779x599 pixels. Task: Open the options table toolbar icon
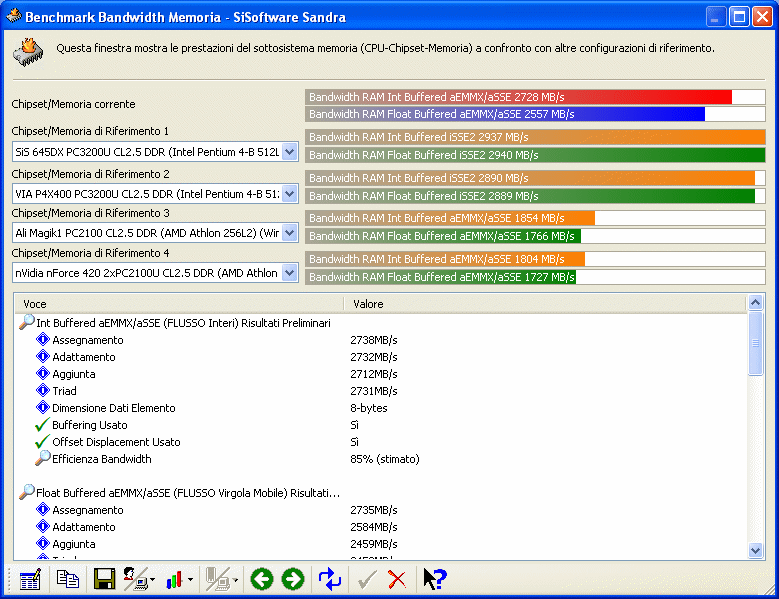click(30, 580)
